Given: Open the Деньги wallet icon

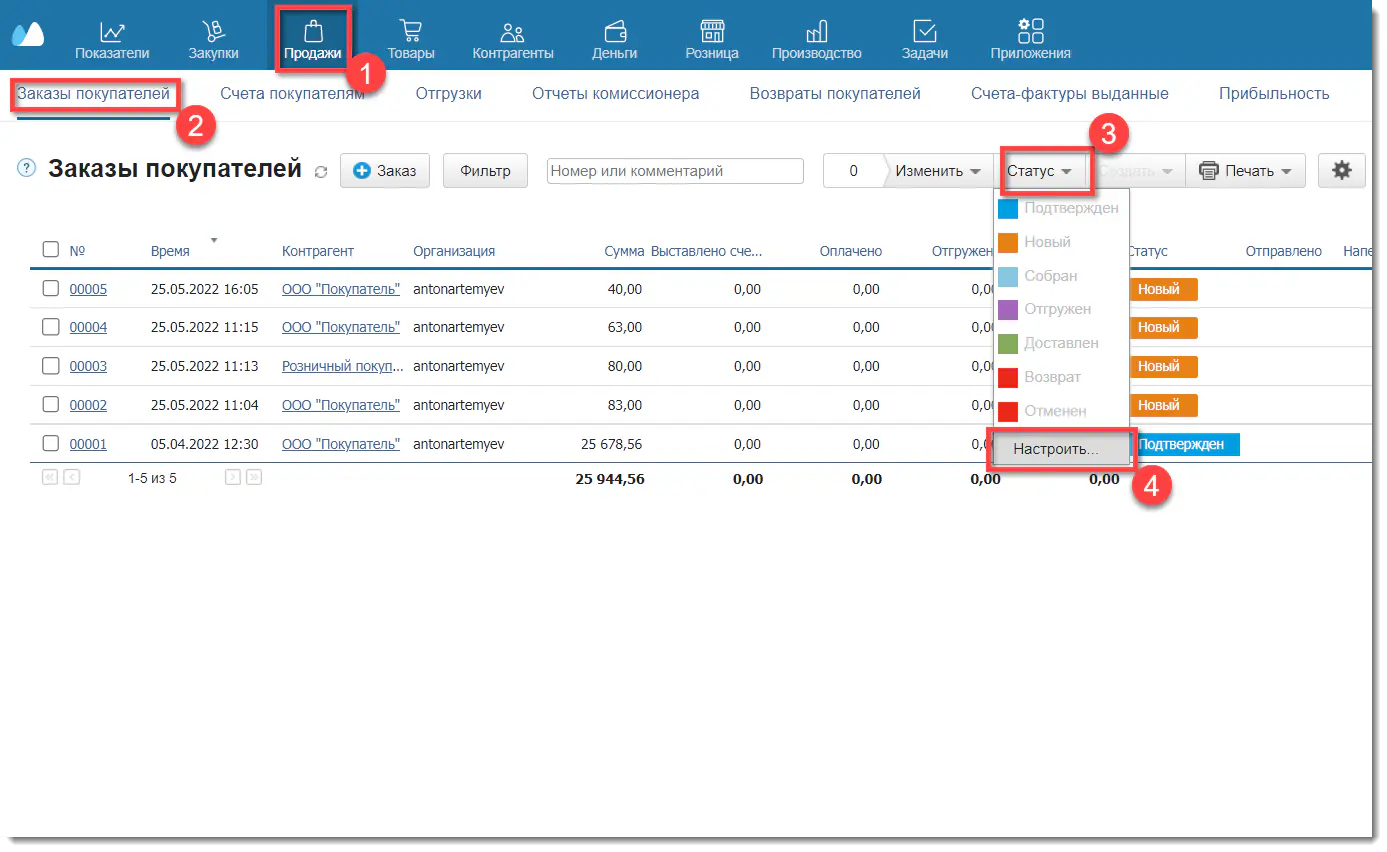Looking at the screenshot, I should click(x=614, y=32).
